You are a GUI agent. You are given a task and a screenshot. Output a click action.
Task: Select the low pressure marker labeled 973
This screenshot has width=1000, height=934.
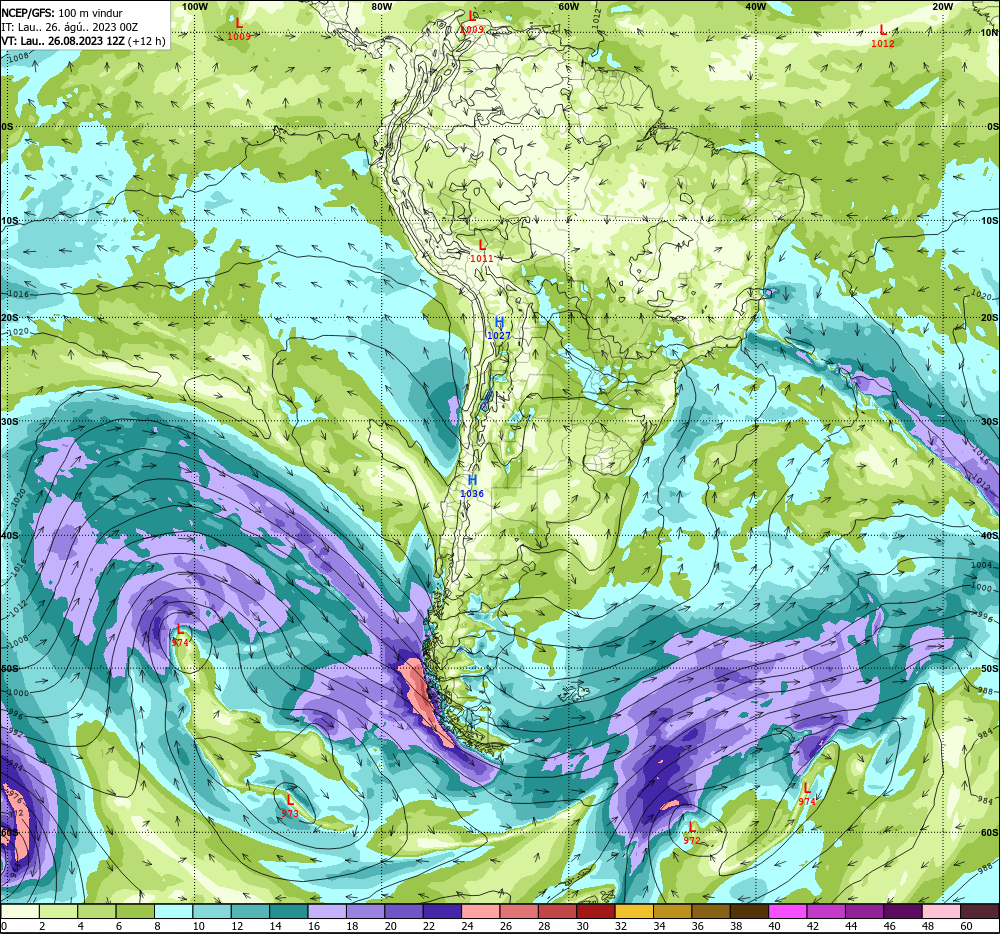pos(290,806)
